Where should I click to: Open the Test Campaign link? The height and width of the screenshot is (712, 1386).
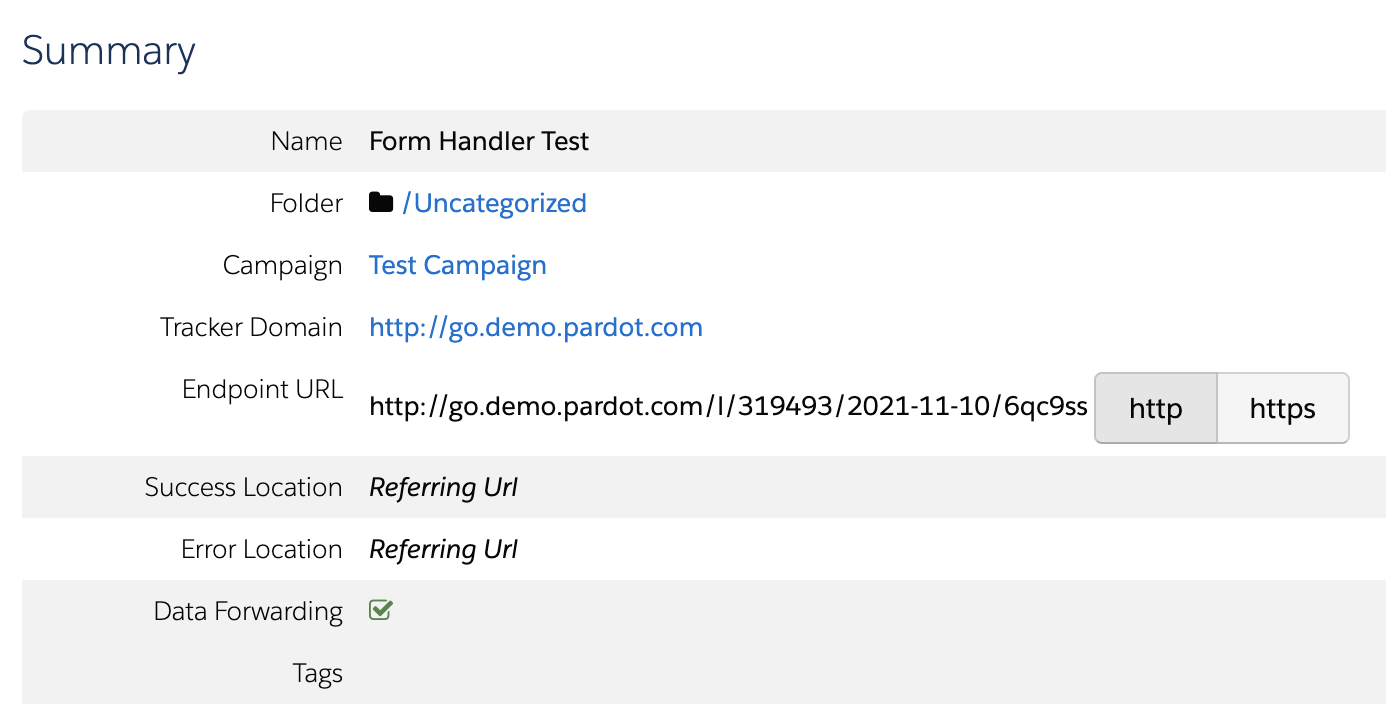pyautogui.click(x=457, y=265)
